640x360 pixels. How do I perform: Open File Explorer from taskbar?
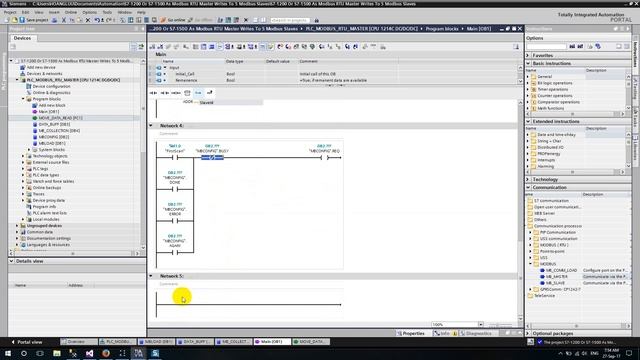[x=57, y=353]
